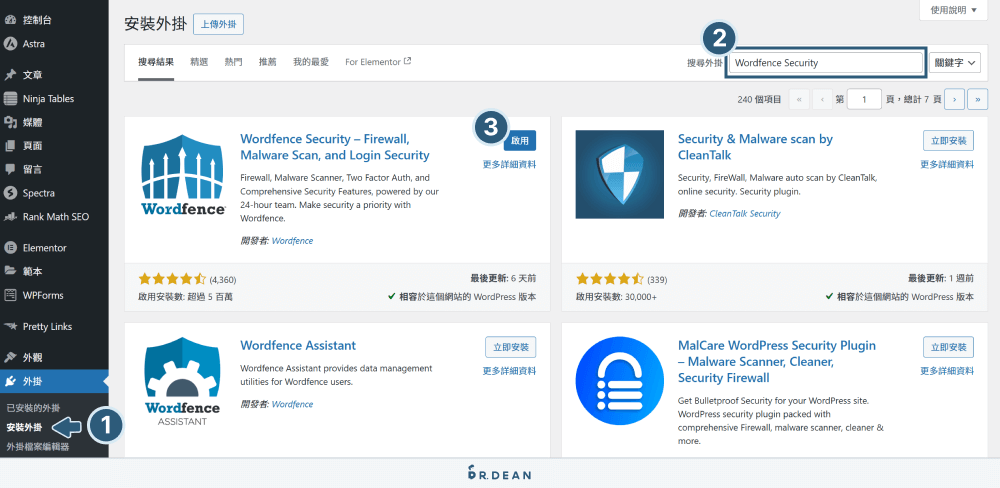Open the 控制台 dashboard icon in sidebar
The image size is (1000, 488).
[10, 20]
